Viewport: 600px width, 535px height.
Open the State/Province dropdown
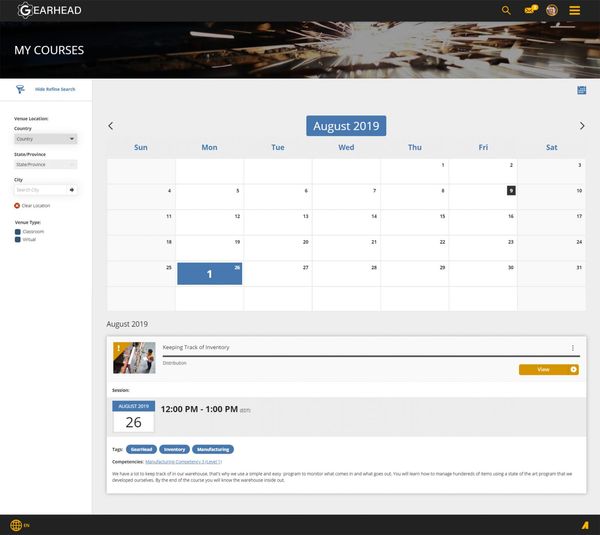[45, 164]
